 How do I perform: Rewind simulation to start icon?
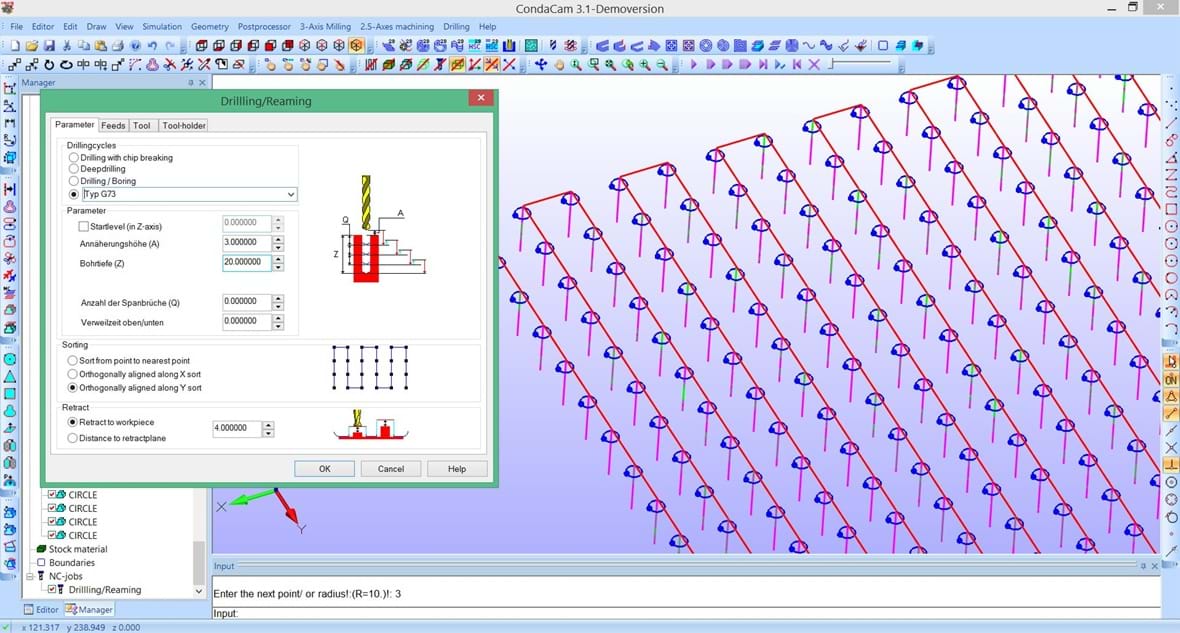tap(797, 65)
